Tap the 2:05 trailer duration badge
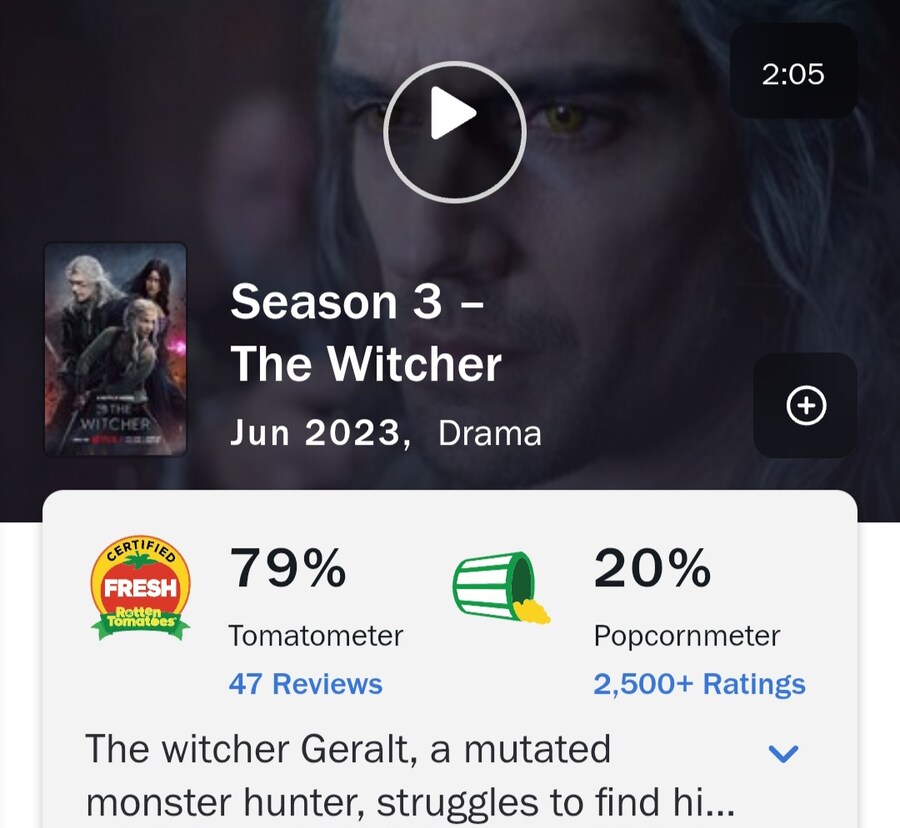900x828 pixels. click(x=793, y=71)
